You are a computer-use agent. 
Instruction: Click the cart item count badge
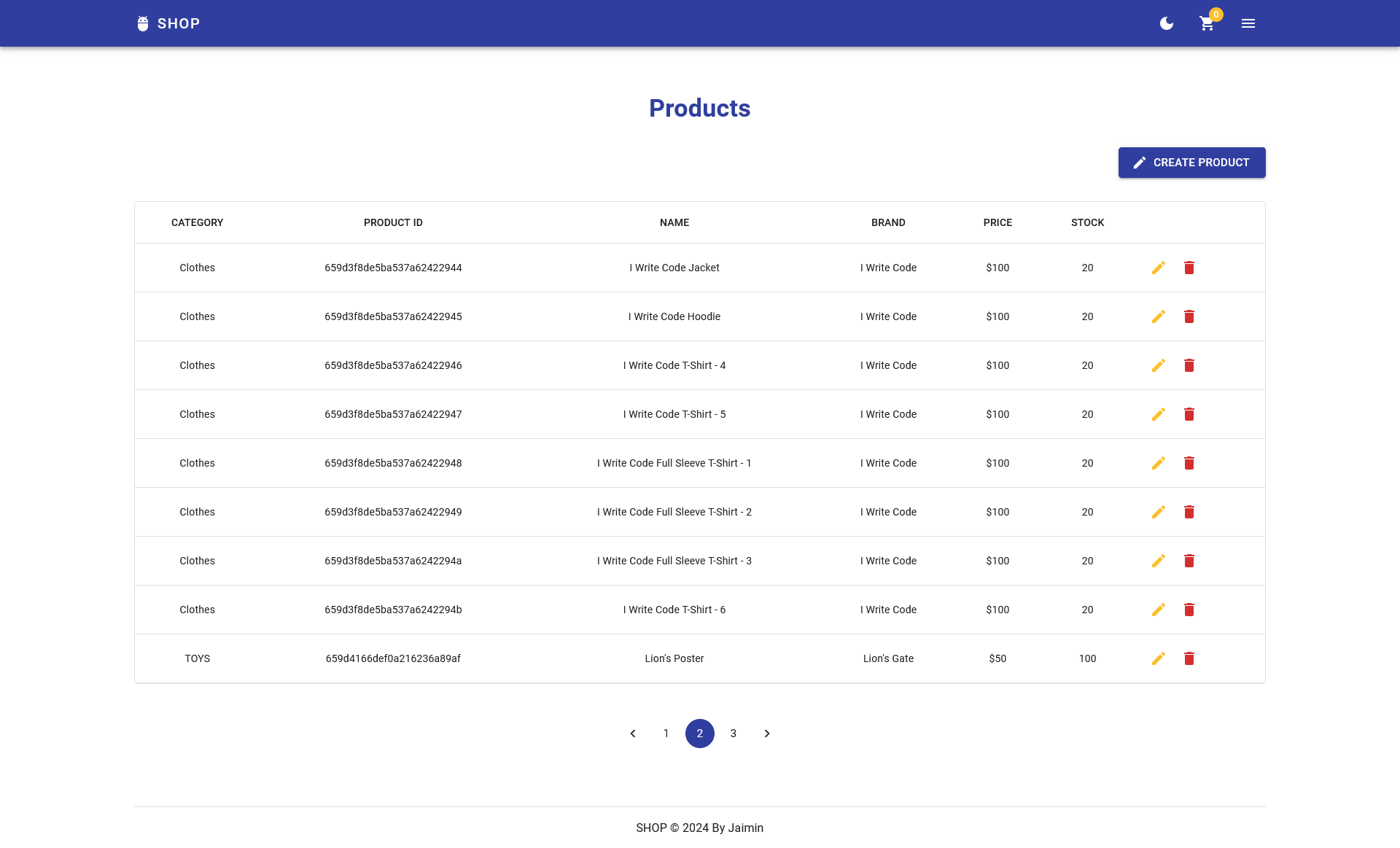[1216, 15]
